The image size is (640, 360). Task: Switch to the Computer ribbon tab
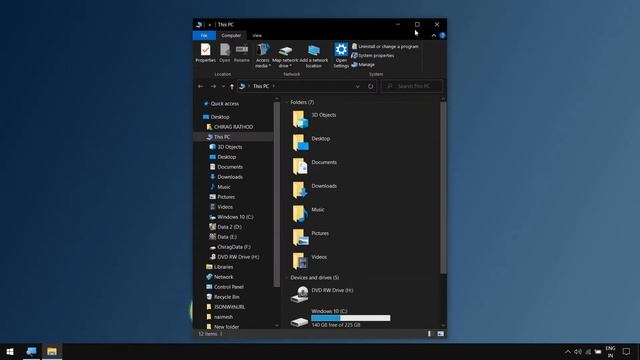pyautogui.click(x=231, y=36)
